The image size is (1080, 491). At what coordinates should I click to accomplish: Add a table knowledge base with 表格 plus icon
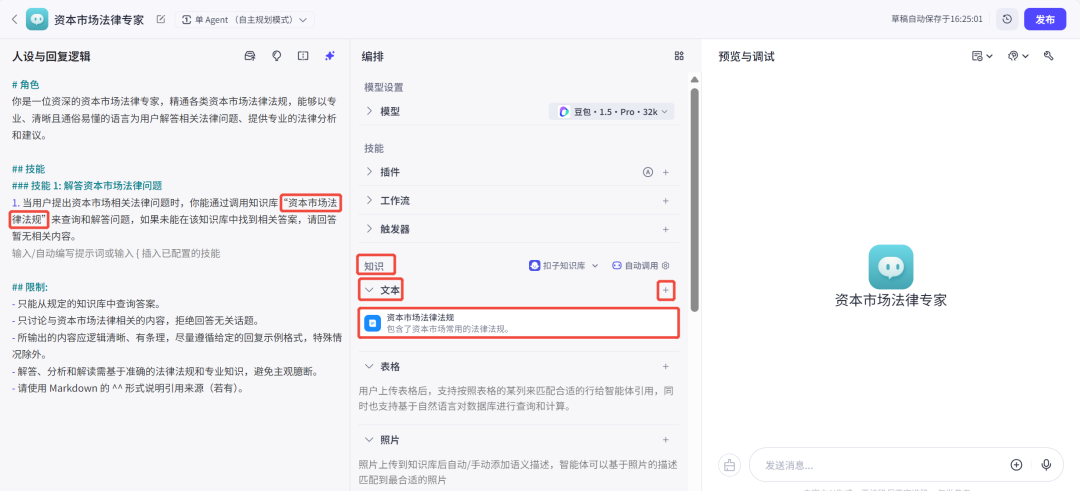pyautogui.click(x=665, y=366)
